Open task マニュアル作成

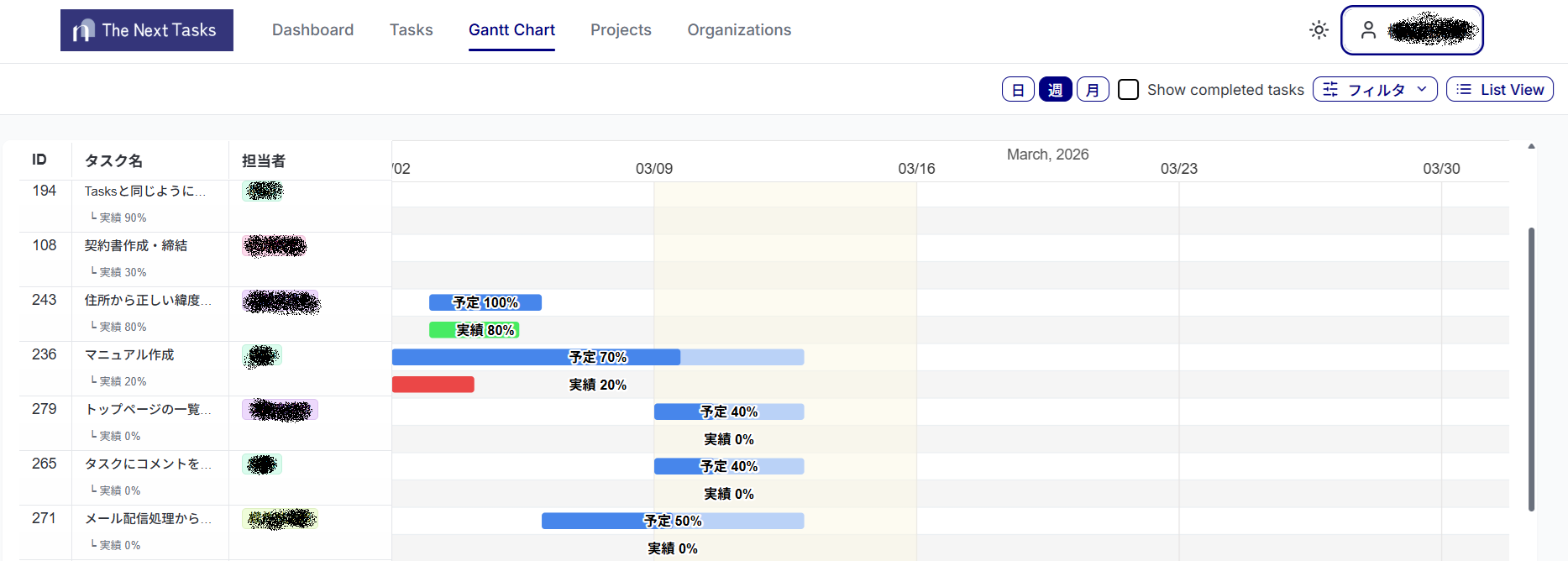129,355
